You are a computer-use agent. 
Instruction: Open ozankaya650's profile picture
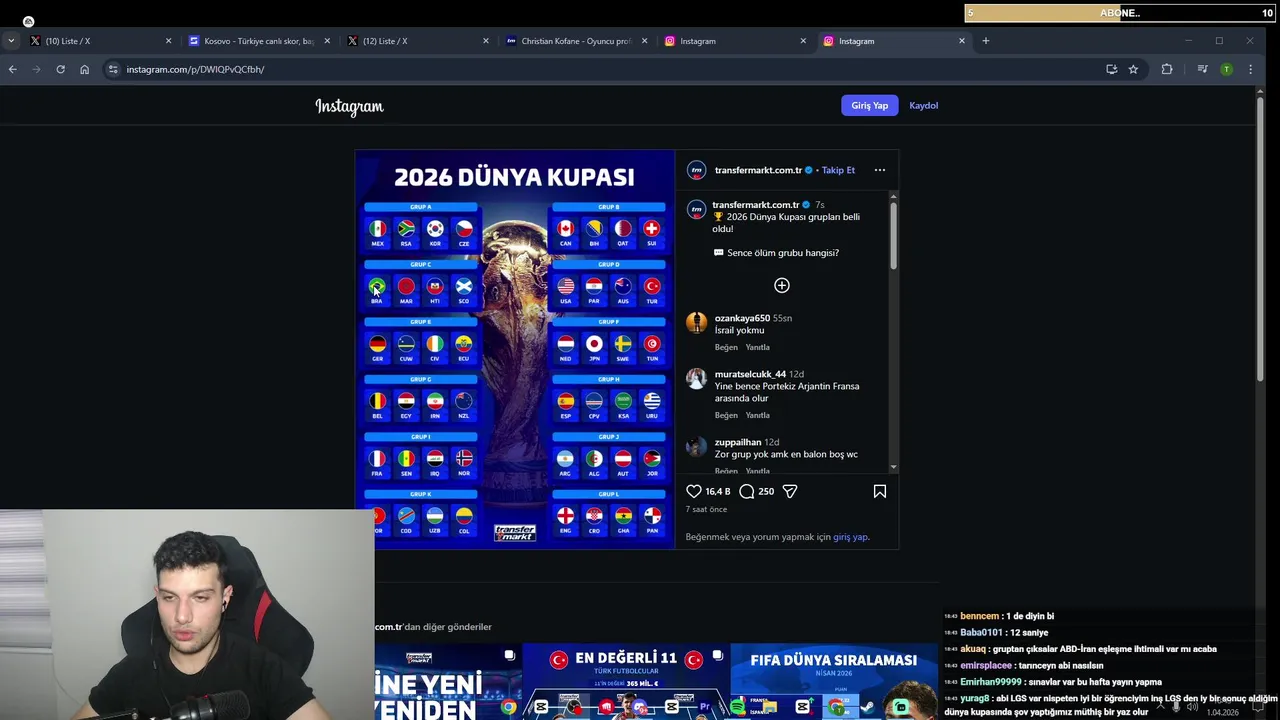coord(697,322)
